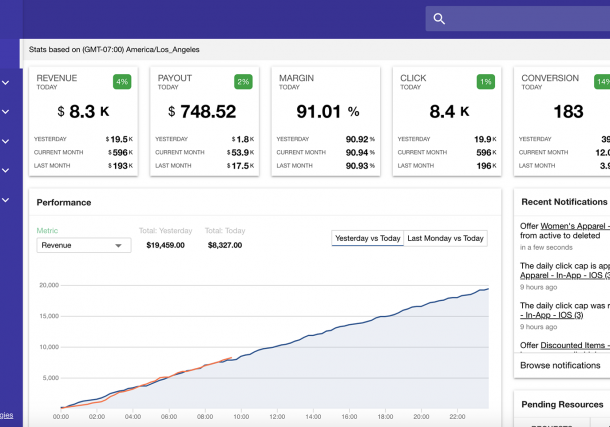Click the green 1% badge on Click card
This screenshot has height=427, width=610.
(x=485, y=82)
